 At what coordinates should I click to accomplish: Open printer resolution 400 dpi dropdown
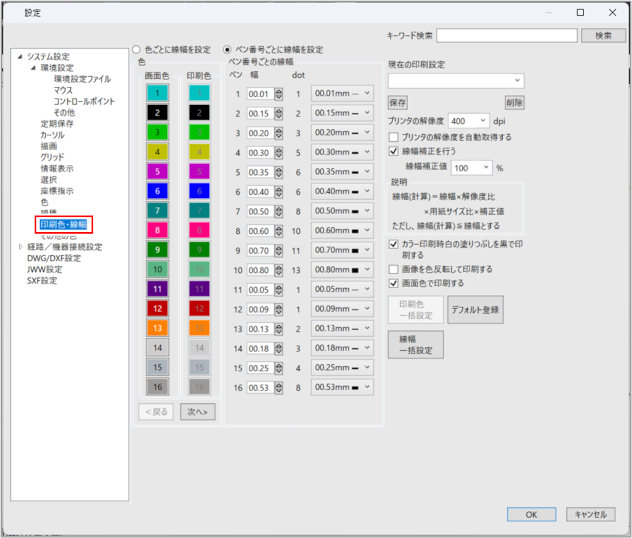coord(469,120)
